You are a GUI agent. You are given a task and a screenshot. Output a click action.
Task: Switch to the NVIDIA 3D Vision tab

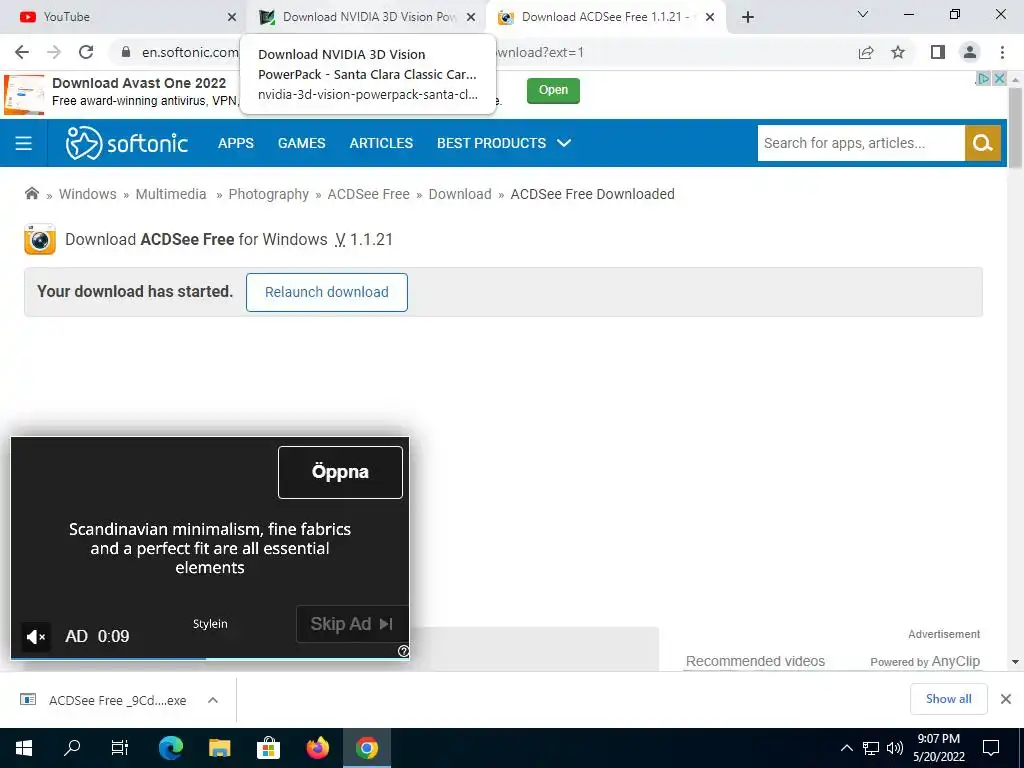coord(368,17)
